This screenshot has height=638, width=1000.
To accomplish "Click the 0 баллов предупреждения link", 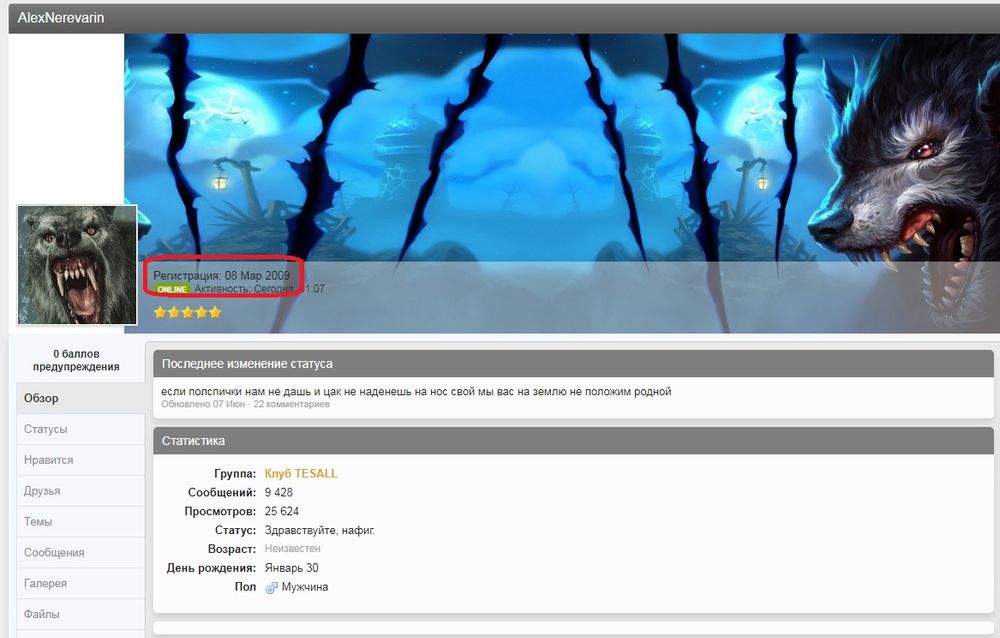I will (77, 360).
